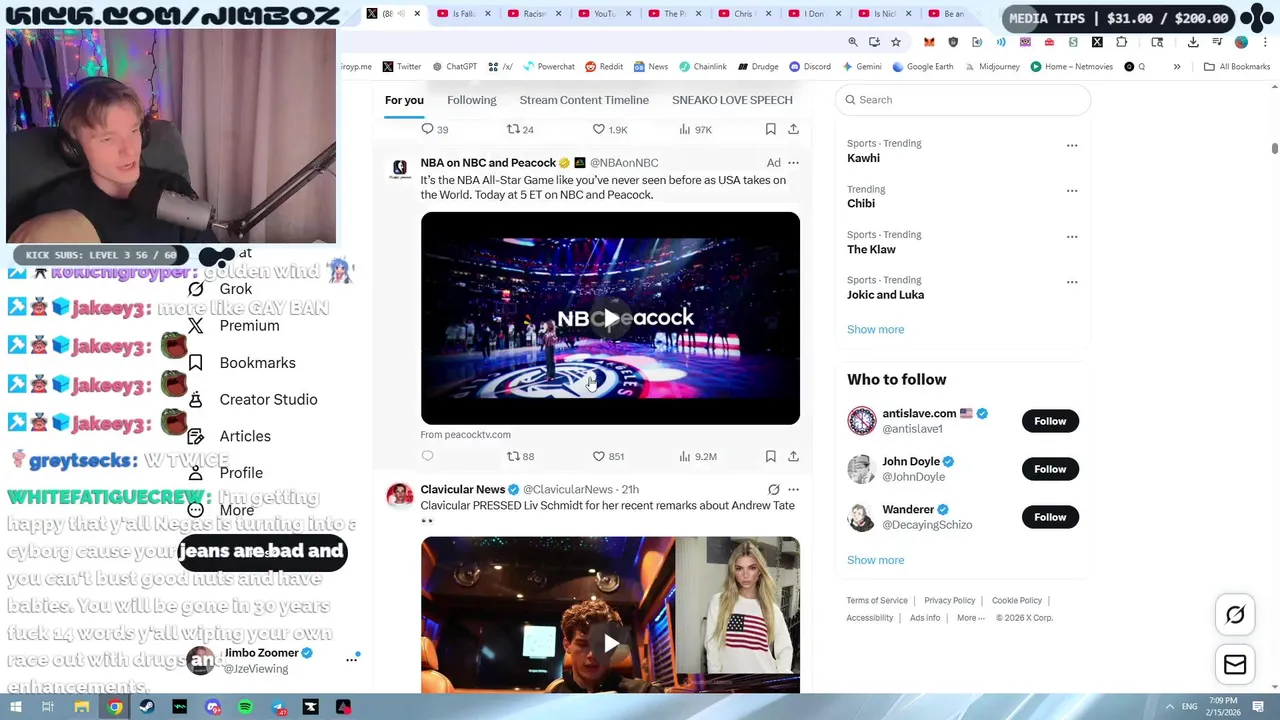This screenshot has width=1280, height=720.
Task: Open the Terms of Service link
Action: [877, 601]
